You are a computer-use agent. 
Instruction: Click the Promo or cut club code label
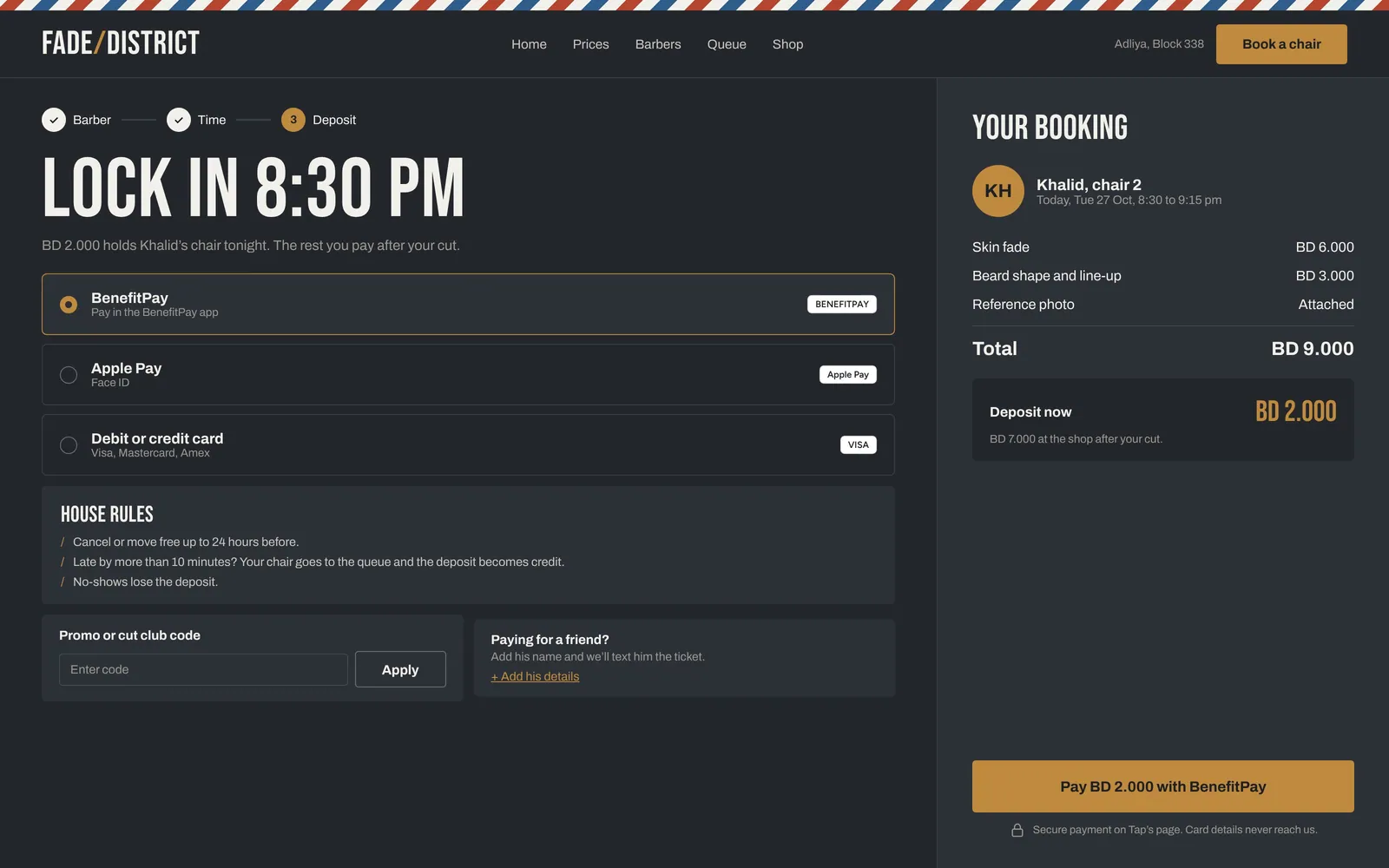[129, 635]
